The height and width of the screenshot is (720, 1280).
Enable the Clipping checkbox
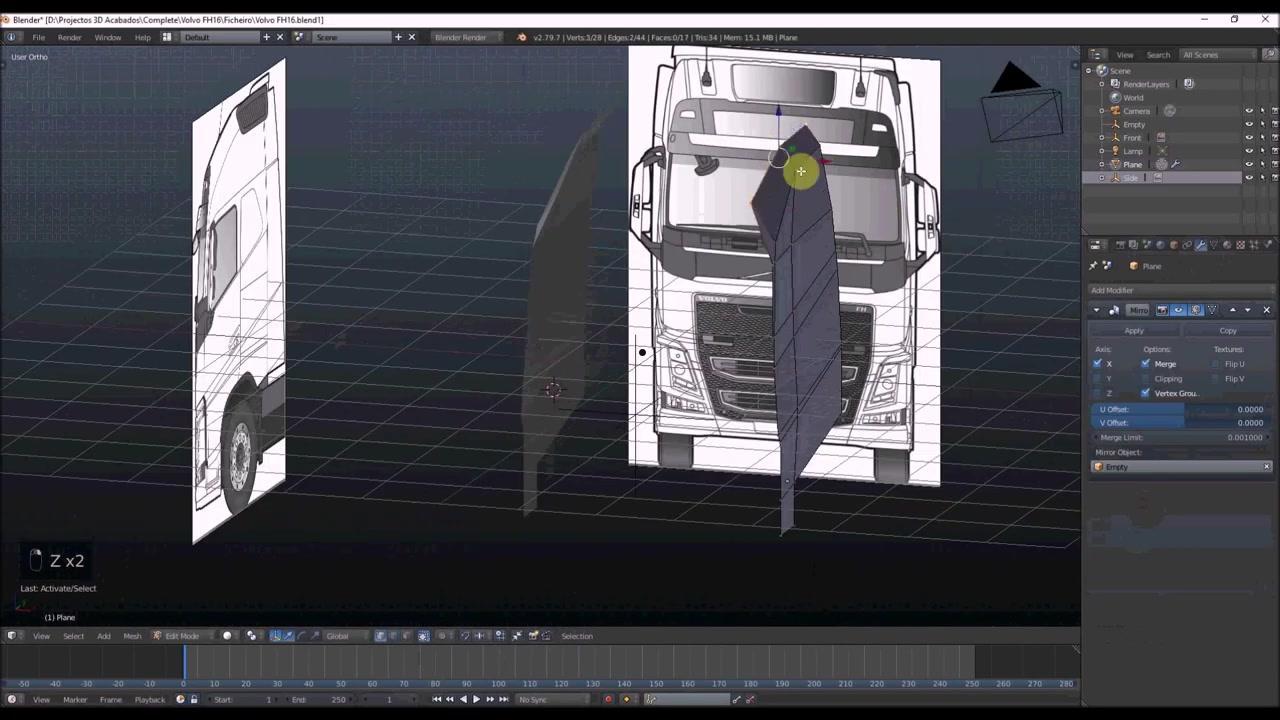(x=1145, y=379)
